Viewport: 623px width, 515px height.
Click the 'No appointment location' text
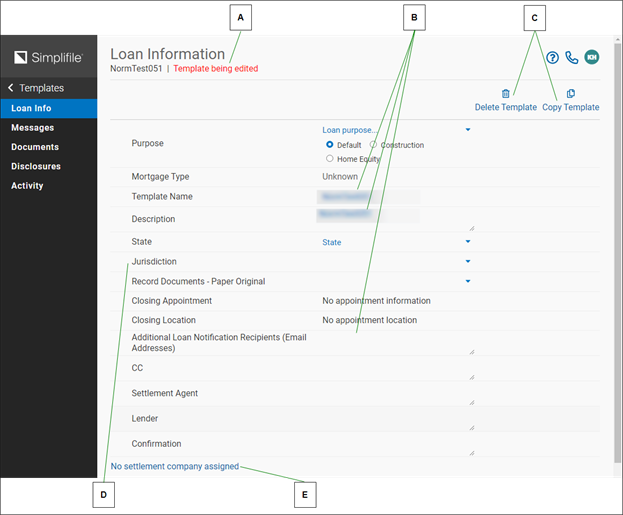370,320
